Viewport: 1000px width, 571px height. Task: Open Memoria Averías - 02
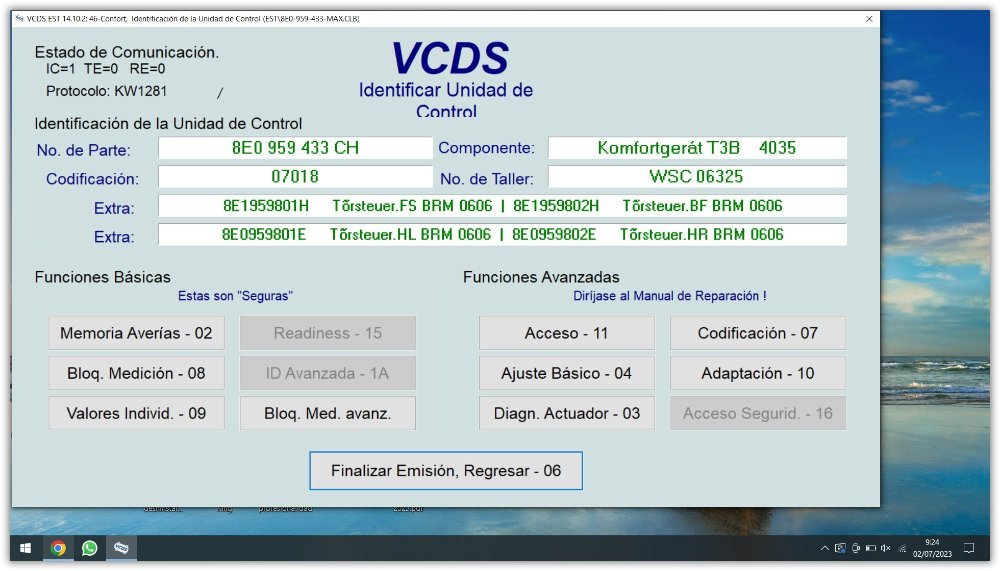(136, 333)
